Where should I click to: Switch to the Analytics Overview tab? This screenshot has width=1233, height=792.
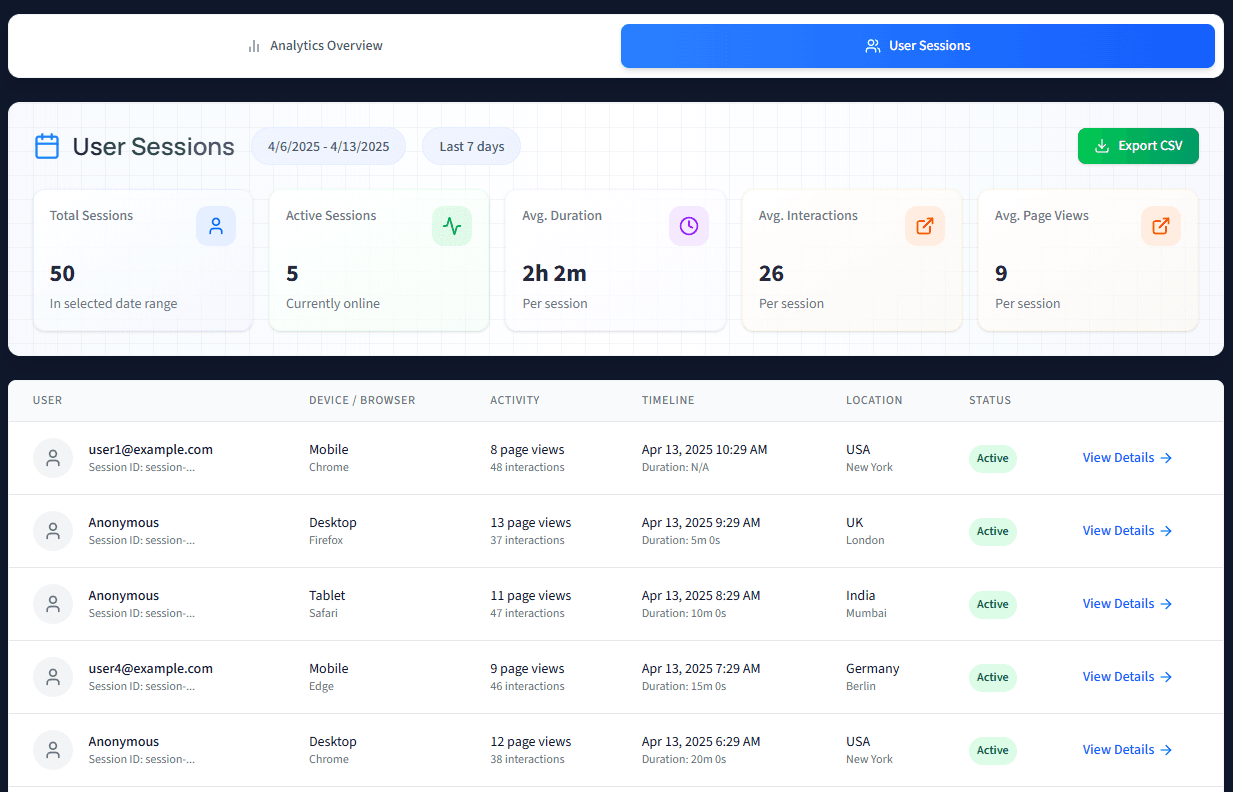(x=315, y=46)
